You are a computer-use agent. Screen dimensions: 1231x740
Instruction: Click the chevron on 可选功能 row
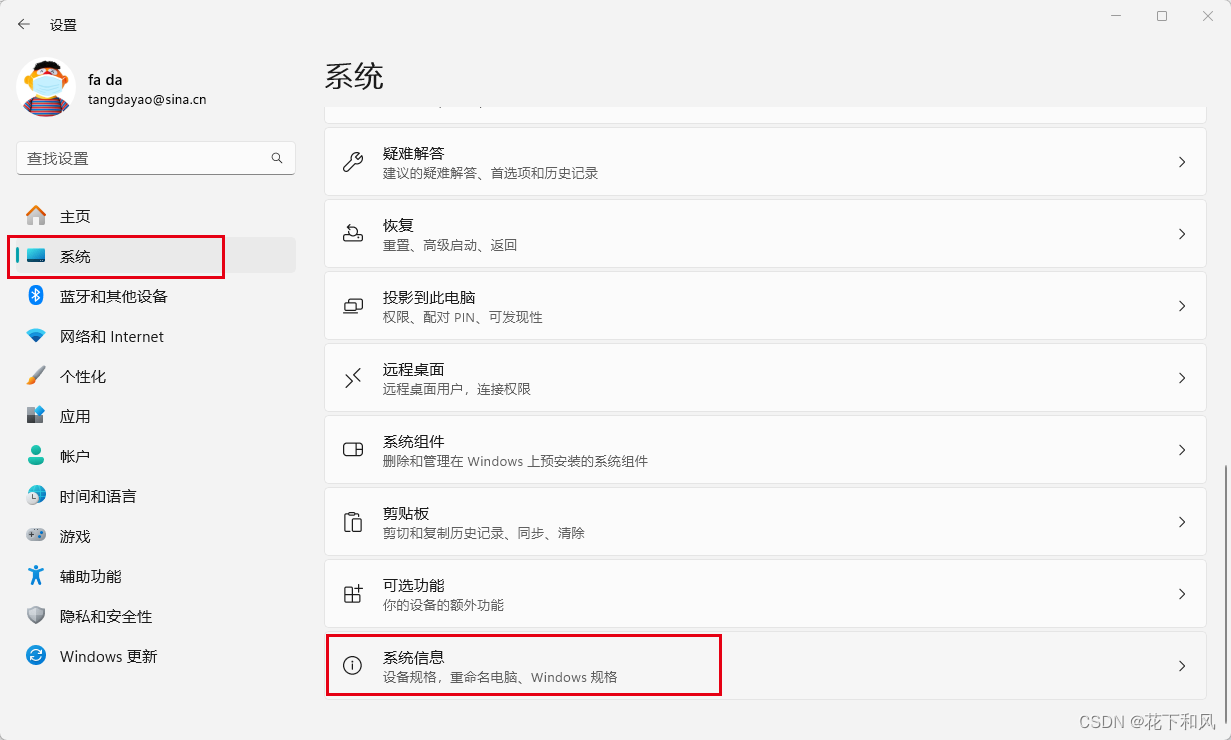tap(1182, 594)
